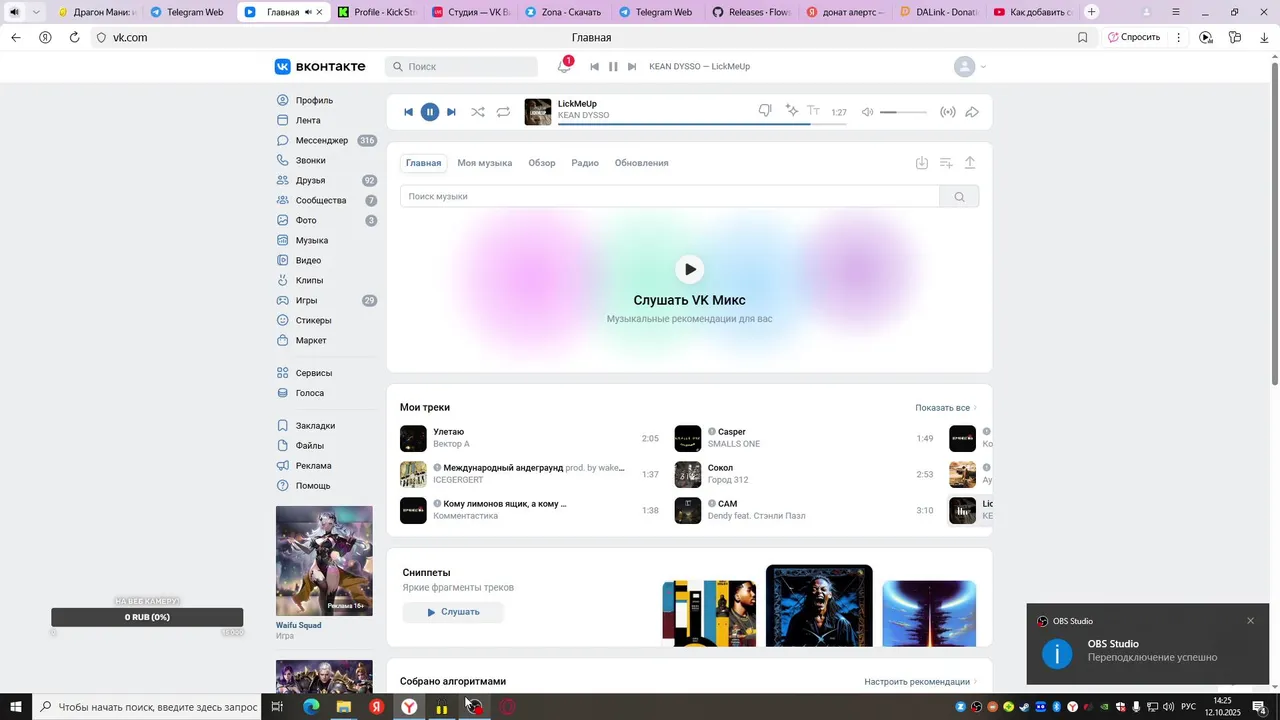The width and height of the screenshot is (1280, 720).
Task: Open Игры in the sidebar
Action: pyautogui.click(x=306, y=300)
